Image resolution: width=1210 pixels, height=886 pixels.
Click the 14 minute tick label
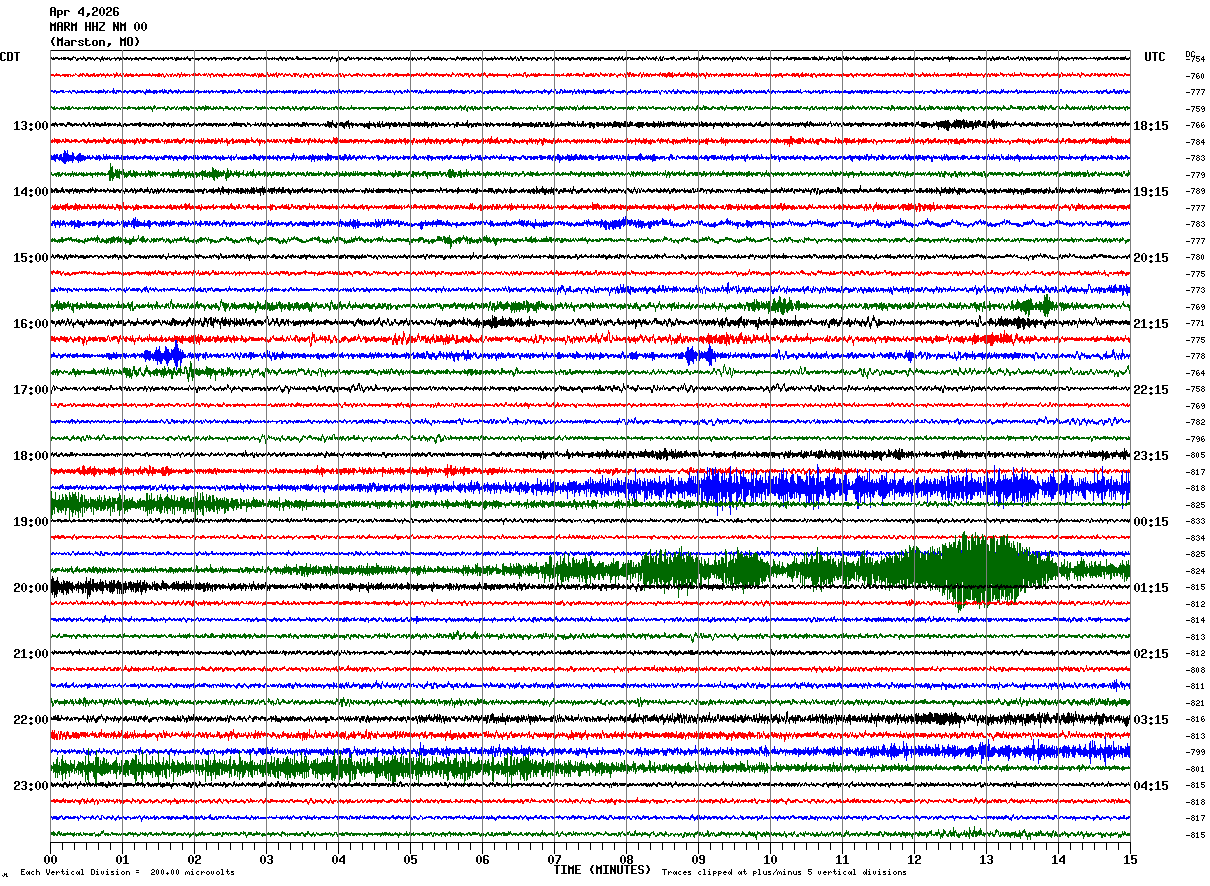1058,859
